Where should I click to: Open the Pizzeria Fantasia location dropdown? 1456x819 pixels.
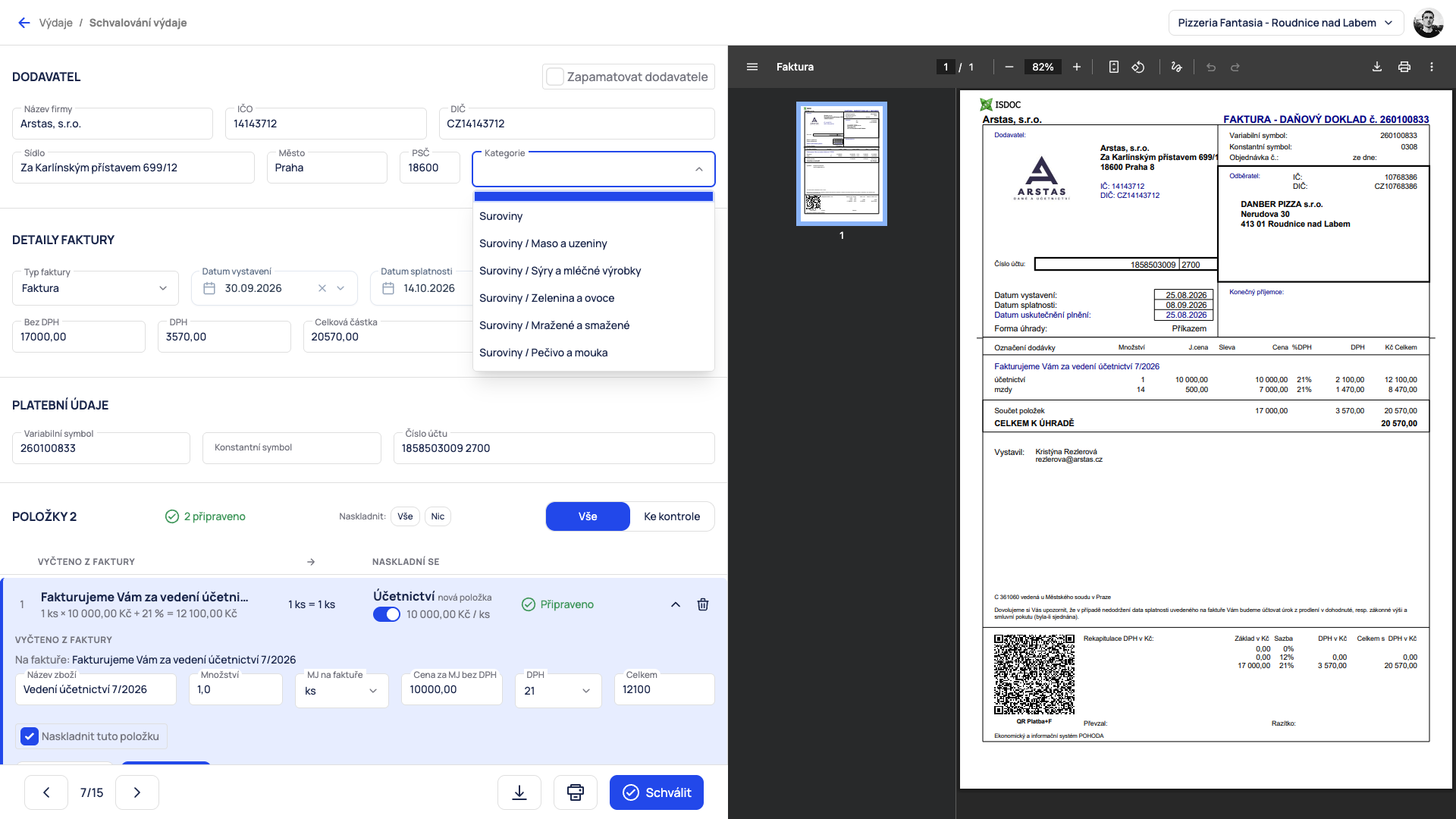1286,23
